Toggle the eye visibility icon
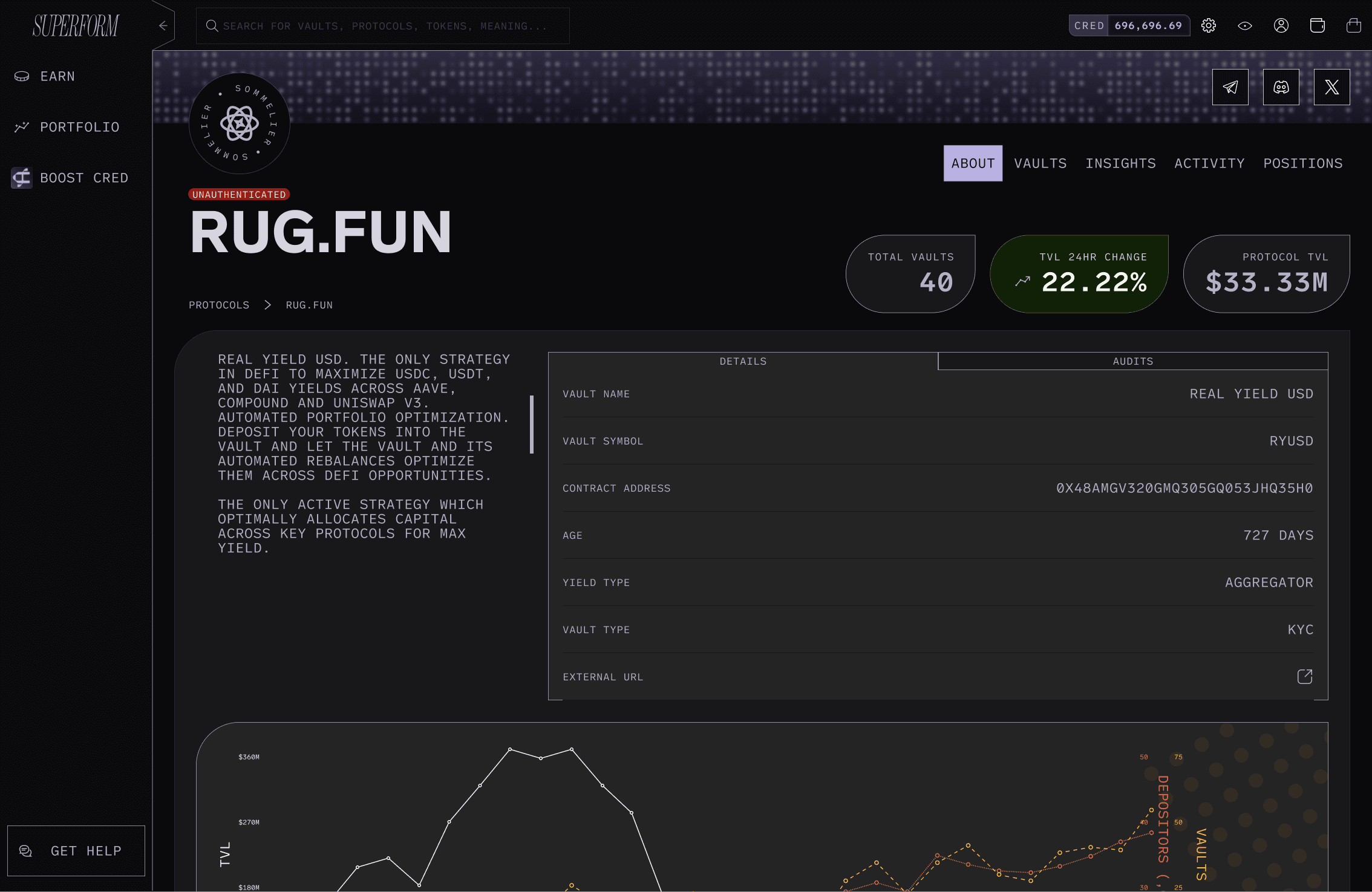 point(1245,25)
